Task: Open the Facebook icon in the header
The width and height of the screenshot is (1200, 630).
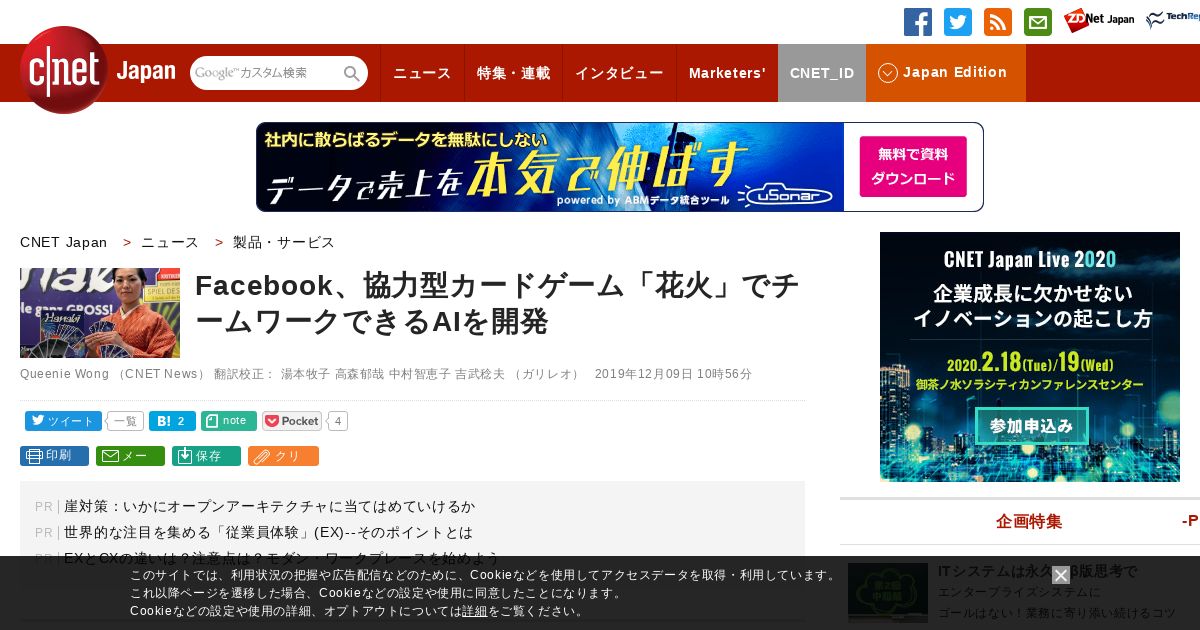Action: click(918, 22)
